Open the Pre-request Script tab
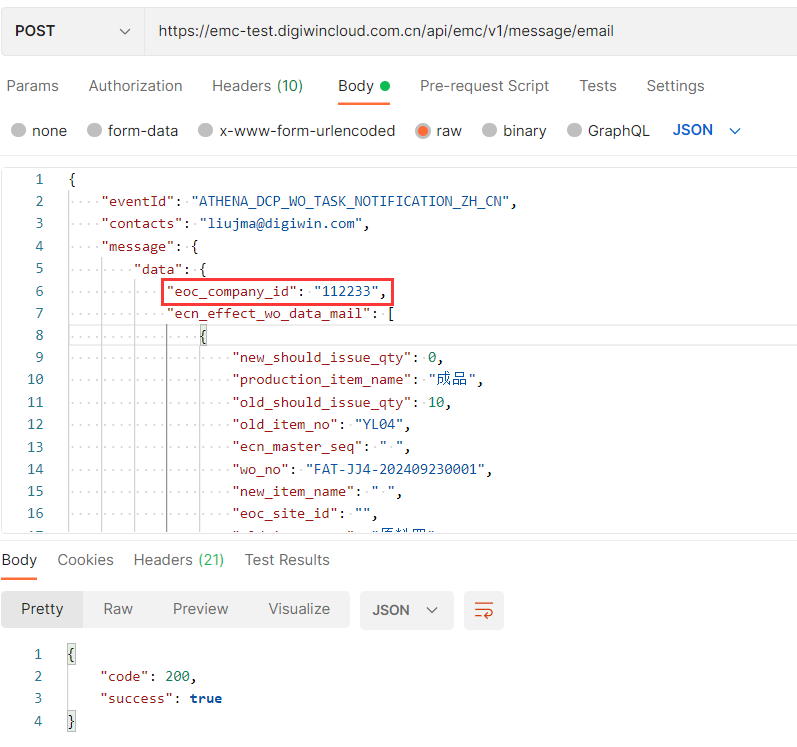Viewport: 797px width, 747px height. click(484, 86)
